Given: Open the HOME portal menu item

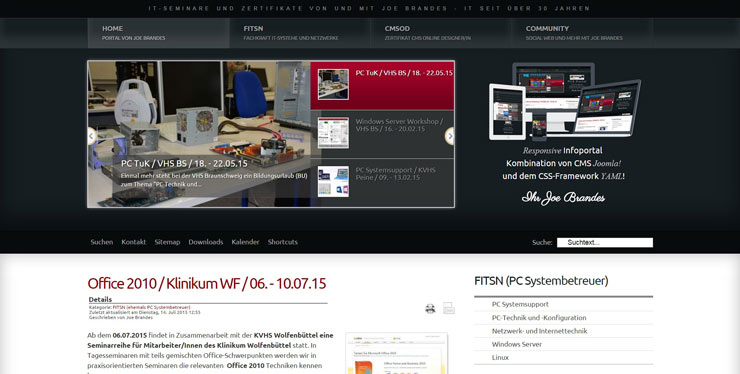Looking at the screenshot, I should 159,33.
